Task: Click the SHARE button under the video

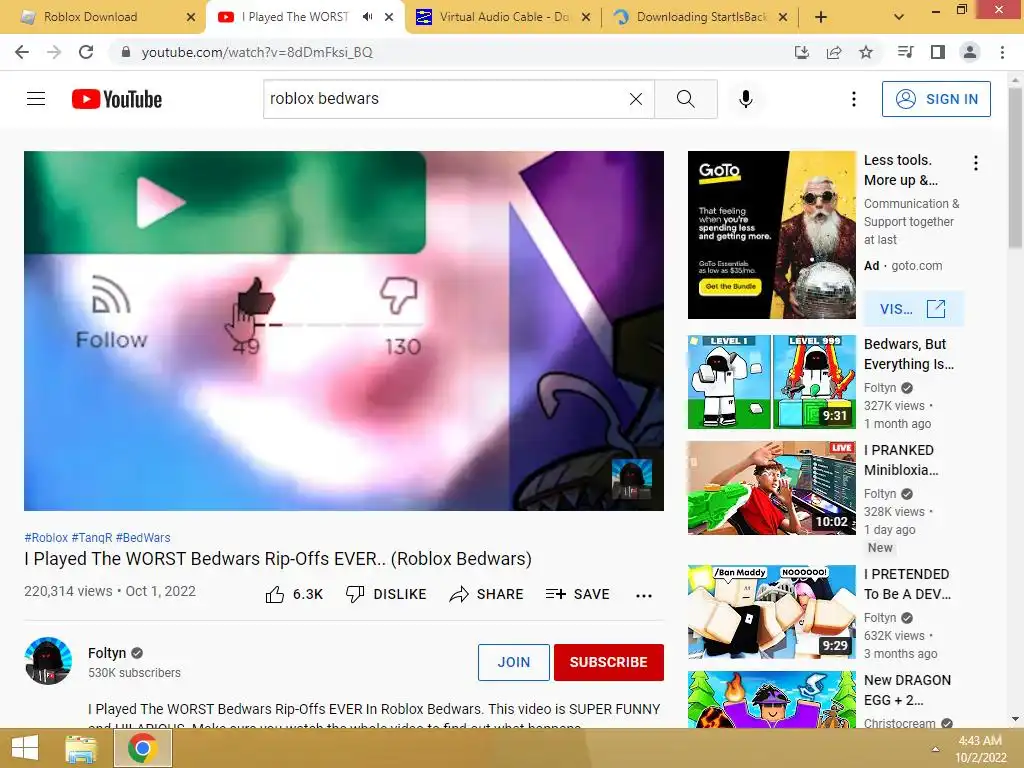Action: tap(487, 594)
